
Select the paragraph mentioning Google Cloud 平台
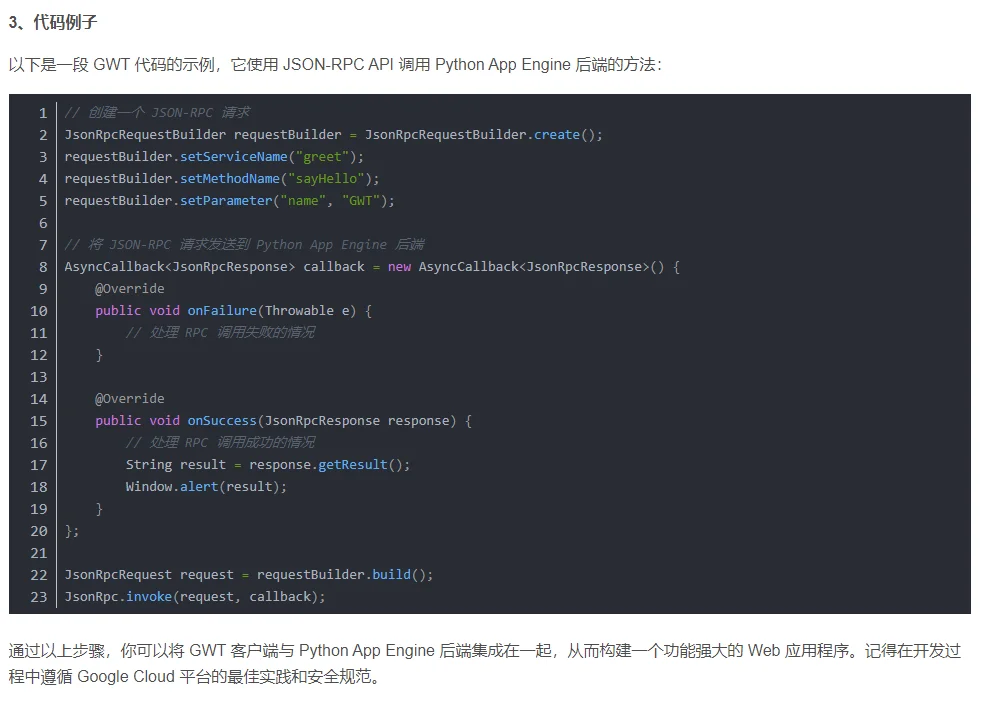(490, 662)
